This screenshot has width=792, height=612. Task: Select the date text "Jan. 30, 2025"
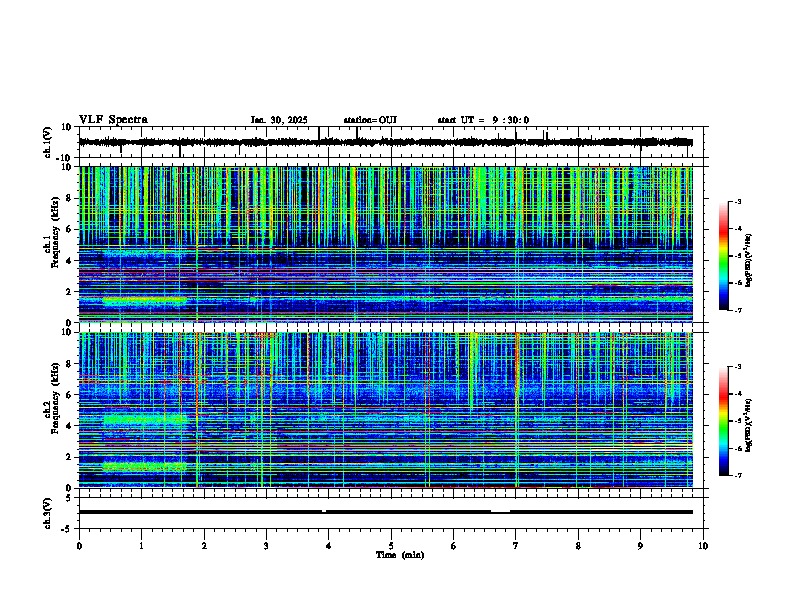pyautogui.click(x=279, y=120)
